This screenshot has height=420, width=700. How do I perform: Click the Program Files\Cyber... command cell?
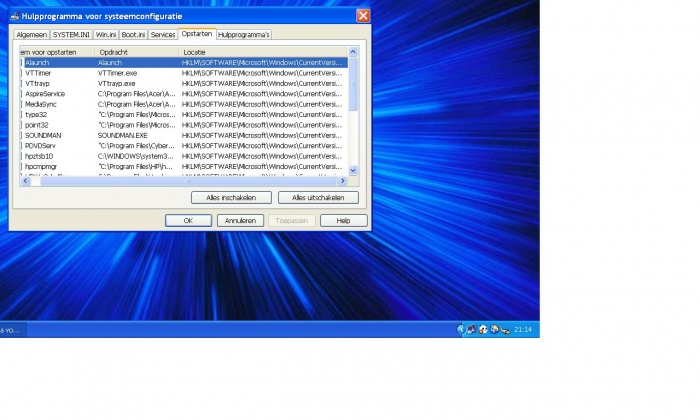tap(136, 146)
